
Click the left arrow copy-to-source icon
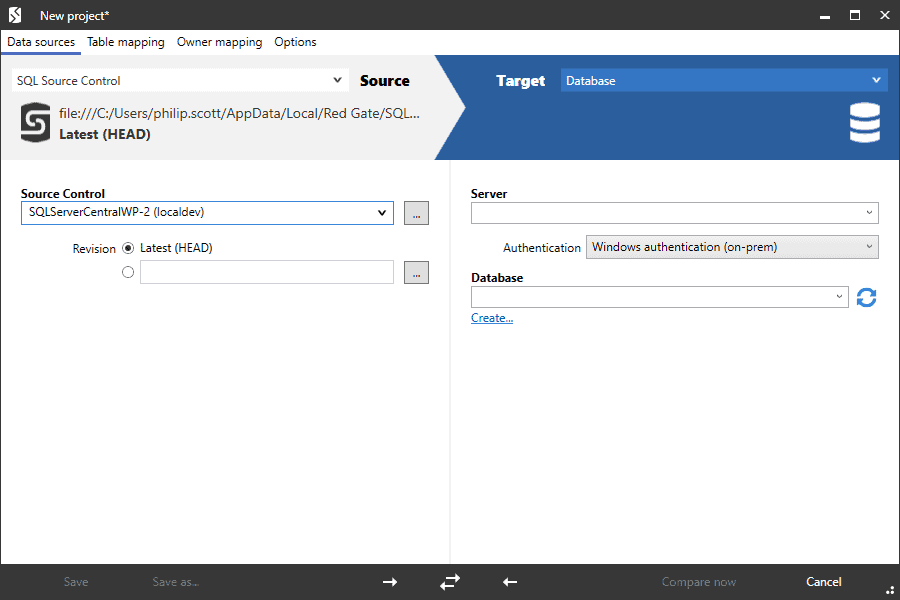coord(510,582)
